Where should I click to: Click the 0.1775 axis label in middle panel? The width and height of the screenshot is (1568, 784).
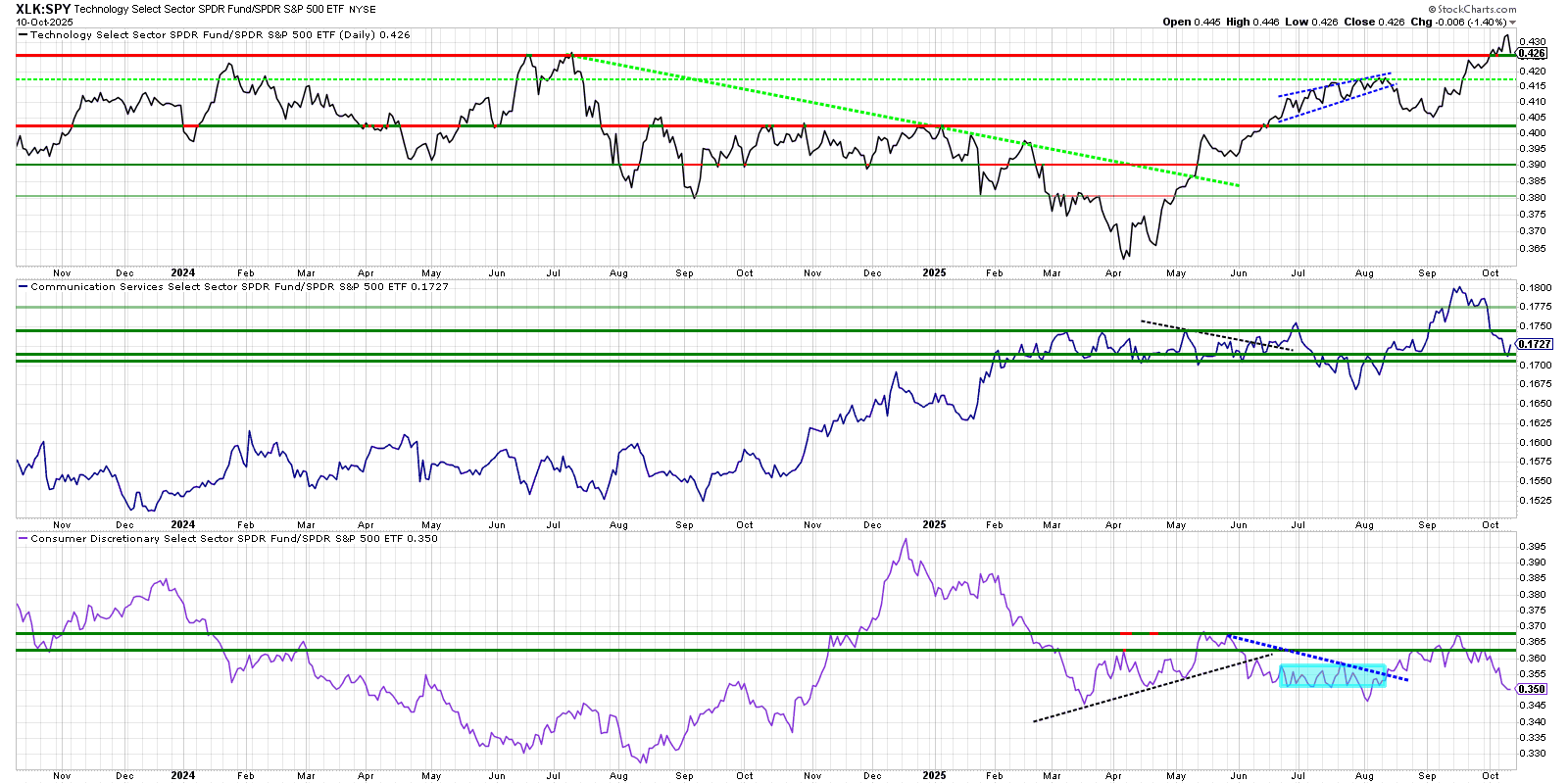(1535, 307)
